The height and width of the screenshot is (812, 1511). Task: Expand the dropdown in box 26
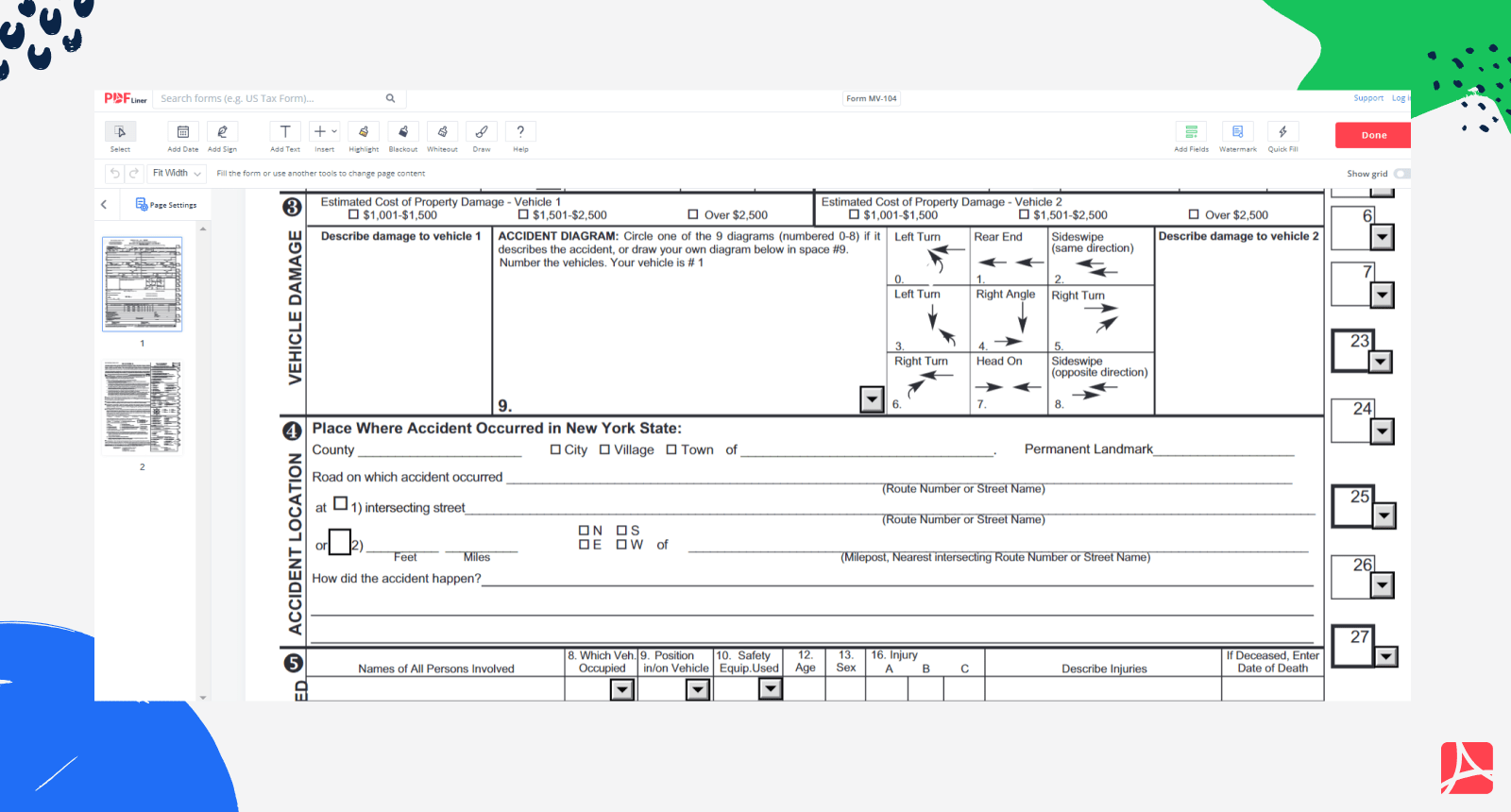[1382, 585]
